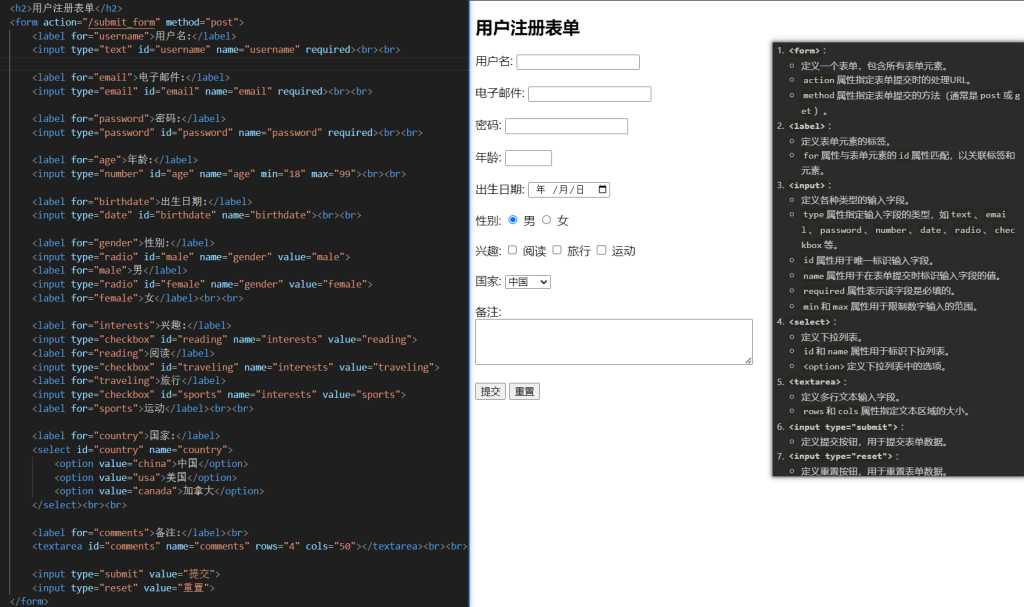Select the 年 segment of the date field
1024x607 pixels.
coord(542,189)
